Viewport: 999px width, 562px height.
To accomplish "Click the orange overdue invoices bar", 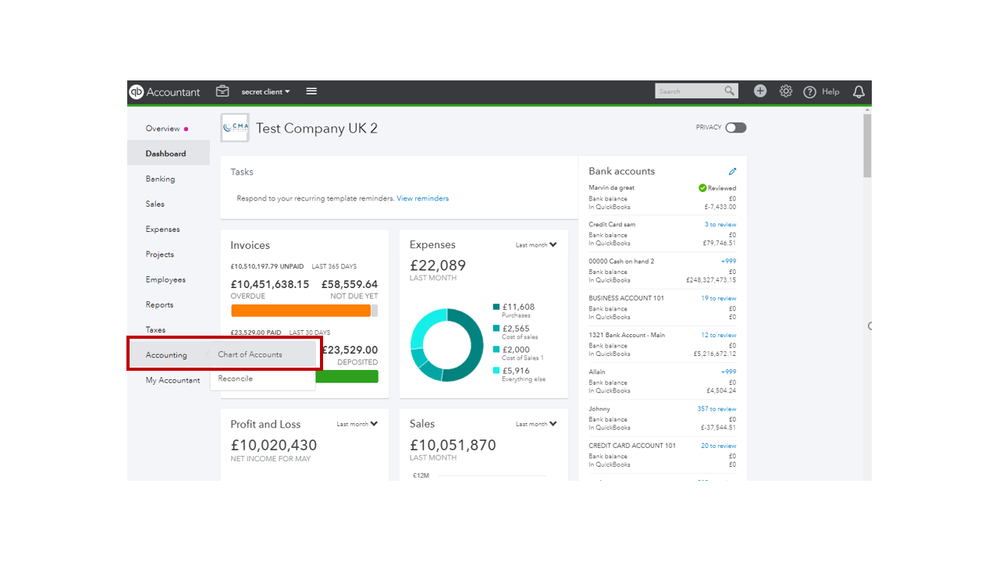I will click(301, 310).
